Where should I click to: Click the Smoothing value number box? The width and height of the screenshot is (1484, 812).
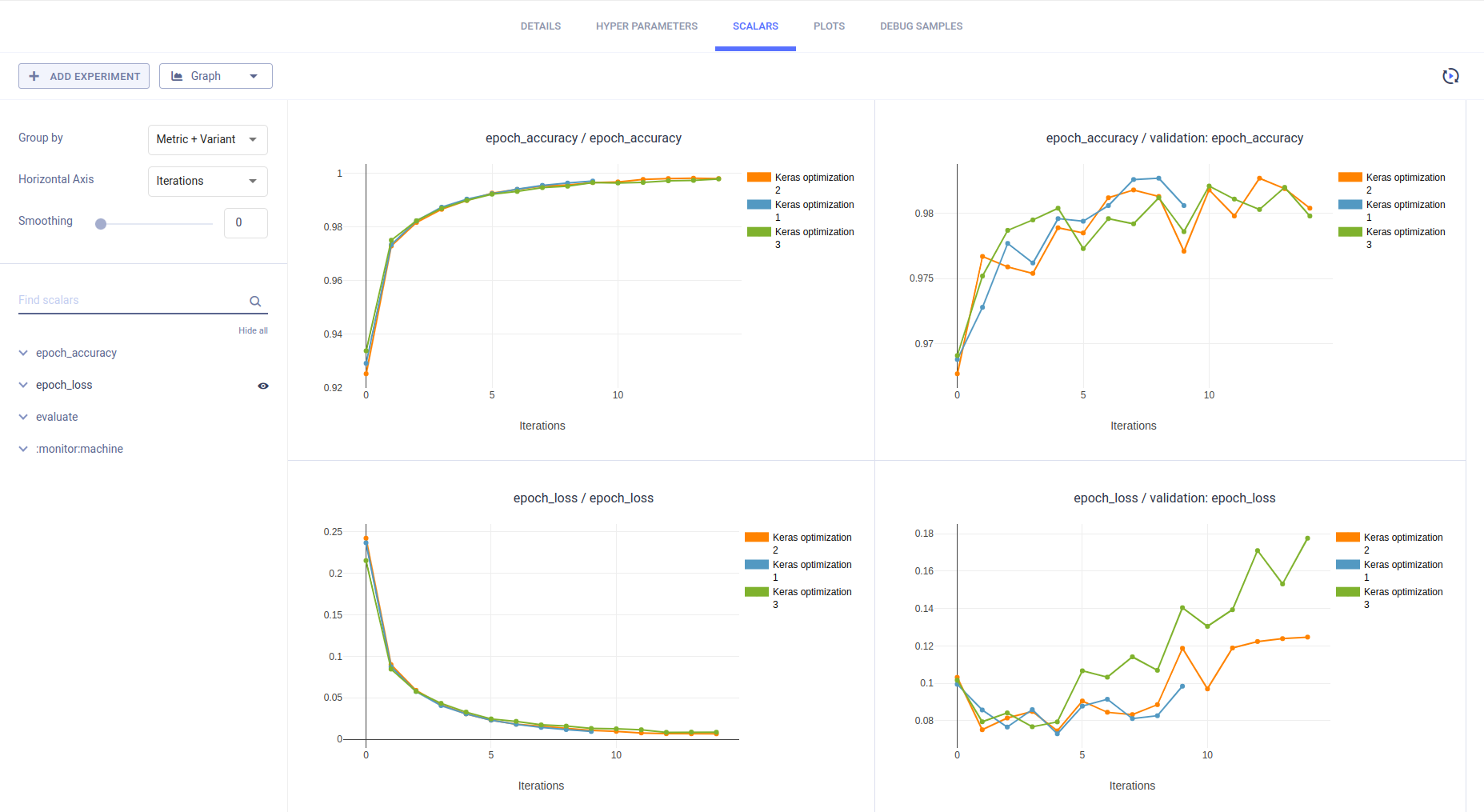pos(246,222)
